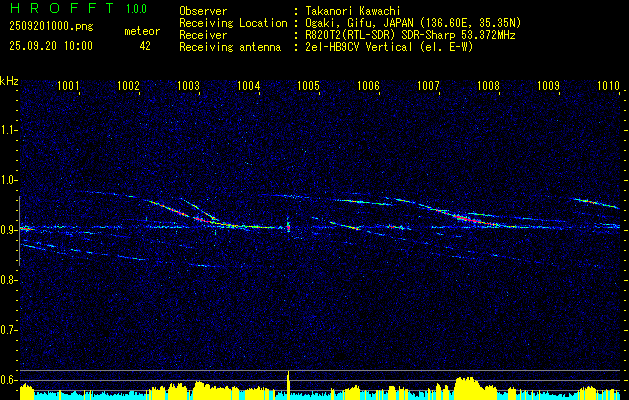This screenshot has height=400, width=629.
Task: Select the R820T2(RTL-SDR) SDR-Sharp 53.372MHz text
Action: point(410,35)
